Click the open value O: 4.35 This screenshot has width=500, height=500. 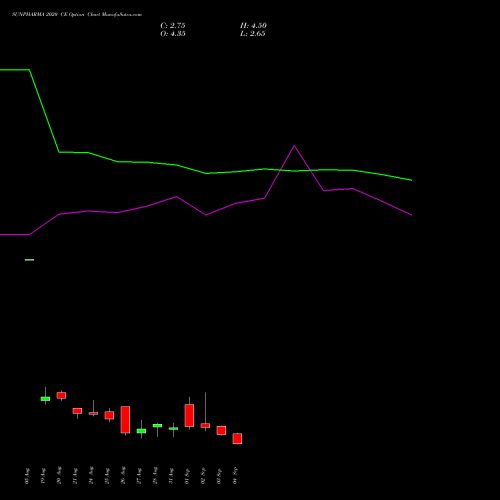[173, 34]
